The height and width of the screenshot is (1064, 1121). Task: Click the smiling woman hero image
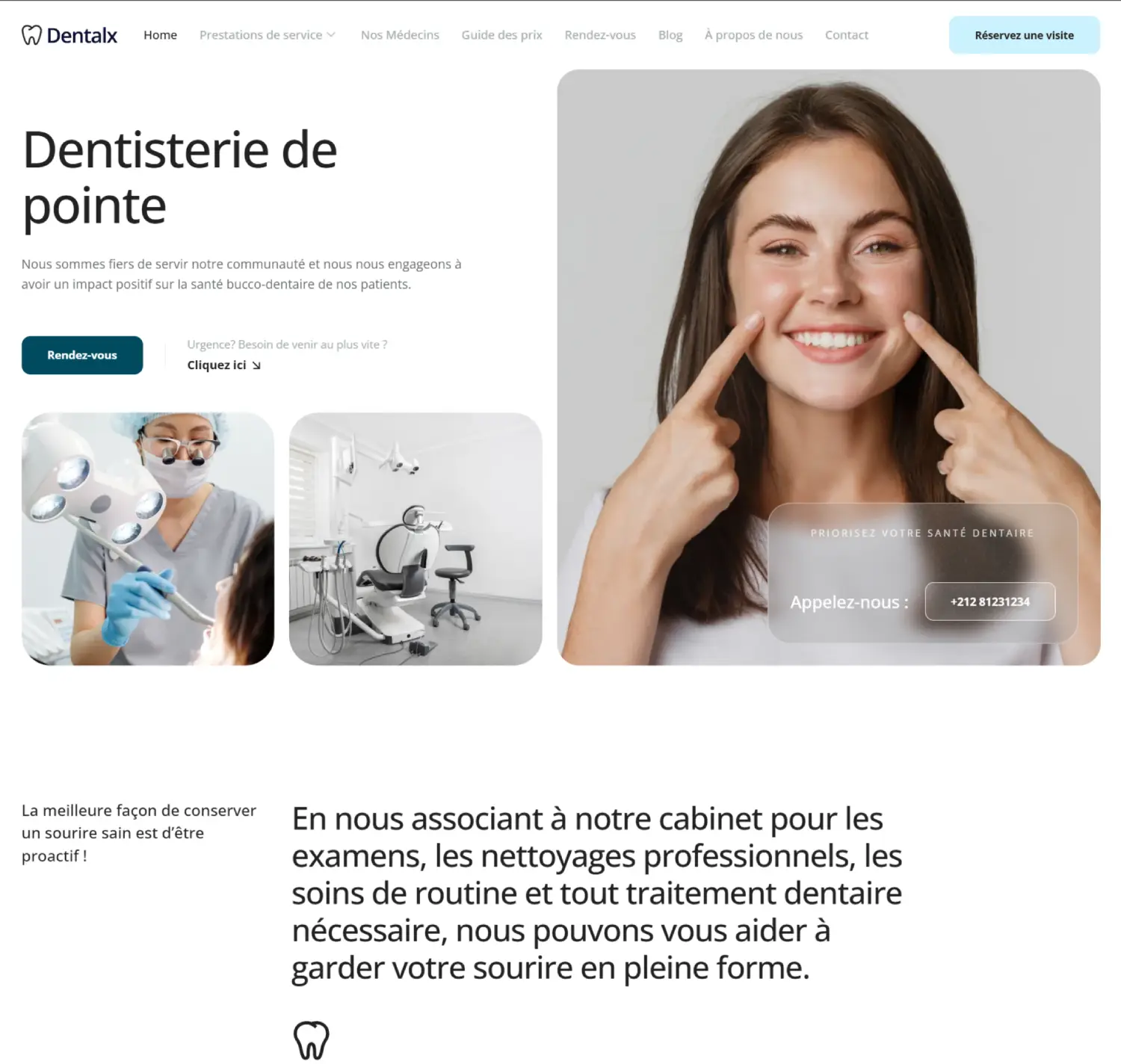click(x=828, y=299)
